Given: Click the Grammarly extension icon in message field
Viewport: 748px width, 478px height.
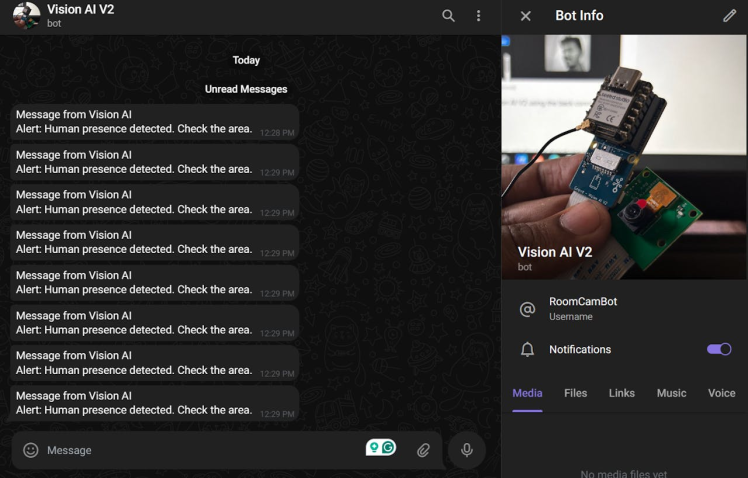Looking at the screenshot, I should (381, 447).
